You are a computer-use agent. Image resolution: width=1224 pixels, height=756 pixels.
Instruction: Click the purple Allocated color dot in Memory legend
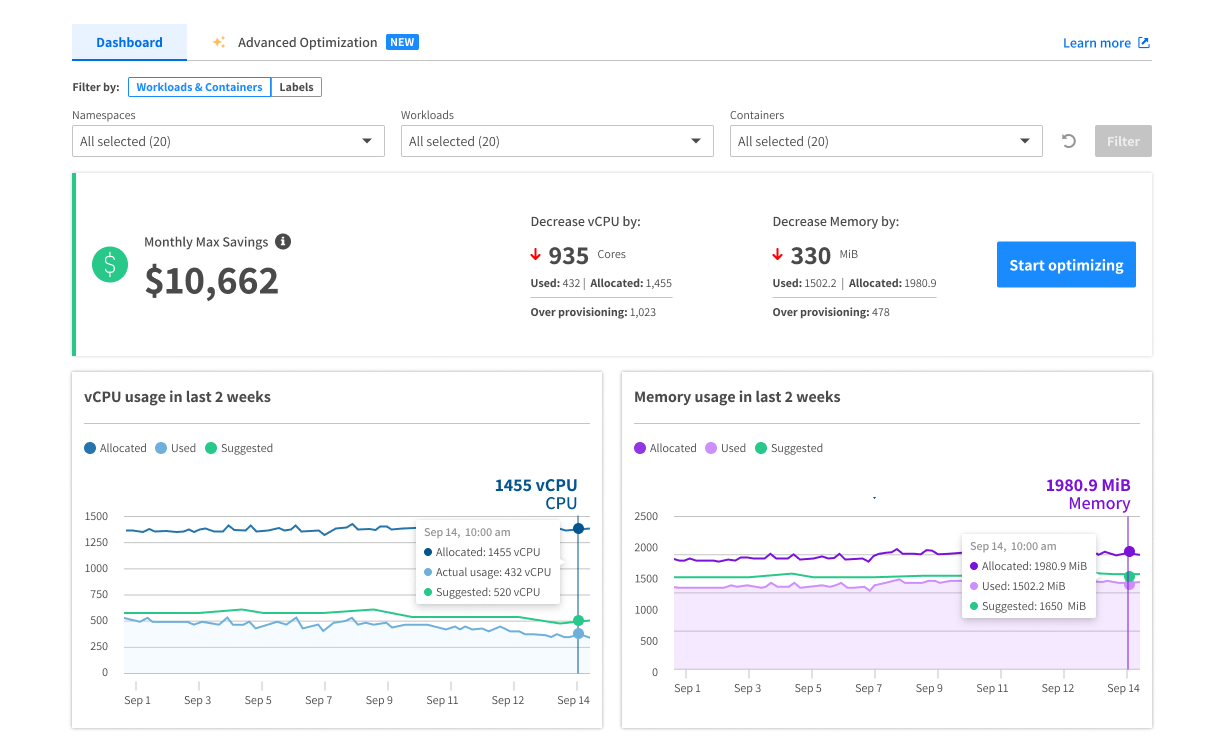click(x=640, y=448)
